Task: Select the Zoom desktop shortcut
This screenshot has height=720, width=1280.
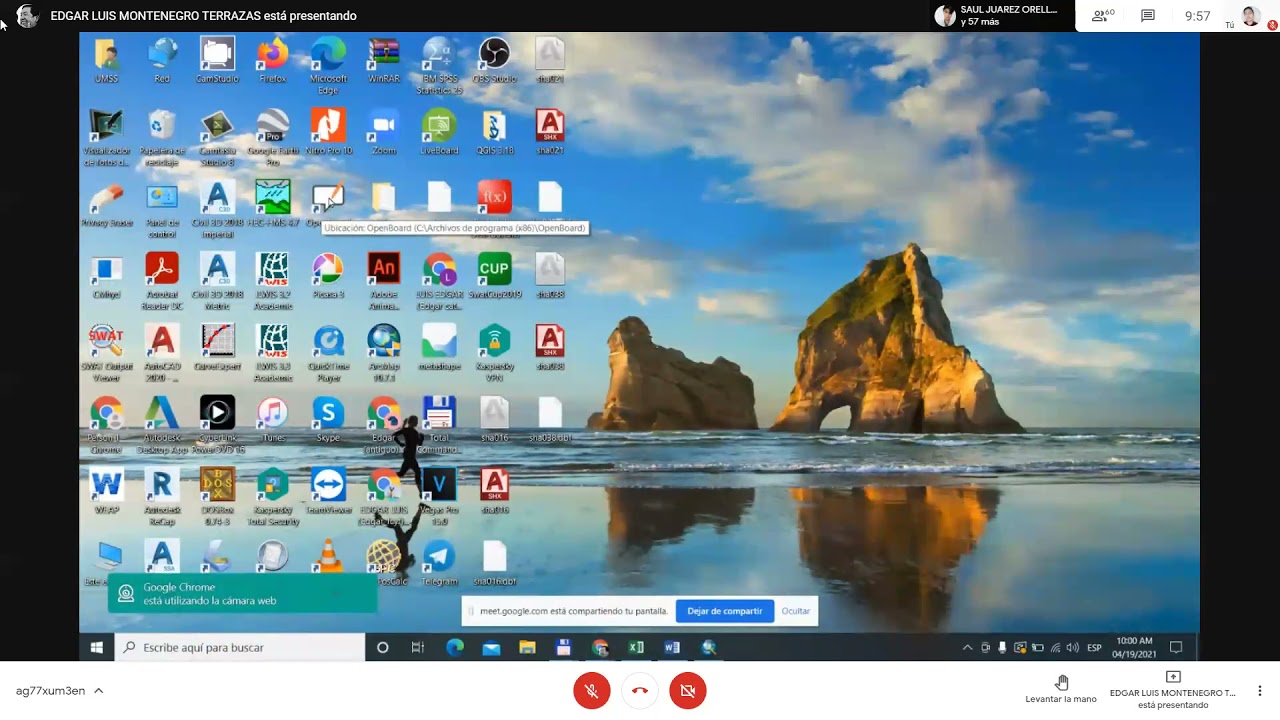Action: coord(384,132)
